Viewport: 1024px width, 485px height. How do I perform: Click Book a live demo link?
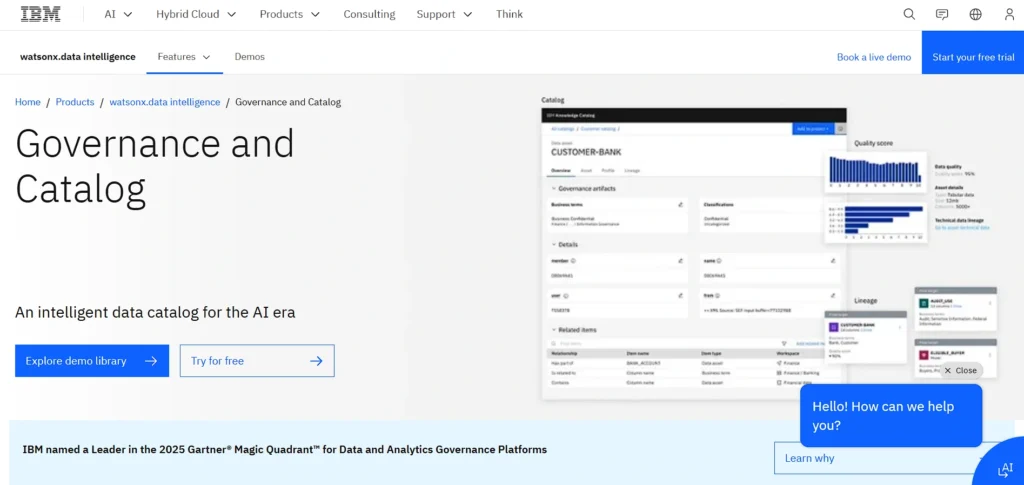tap(874, 57)
